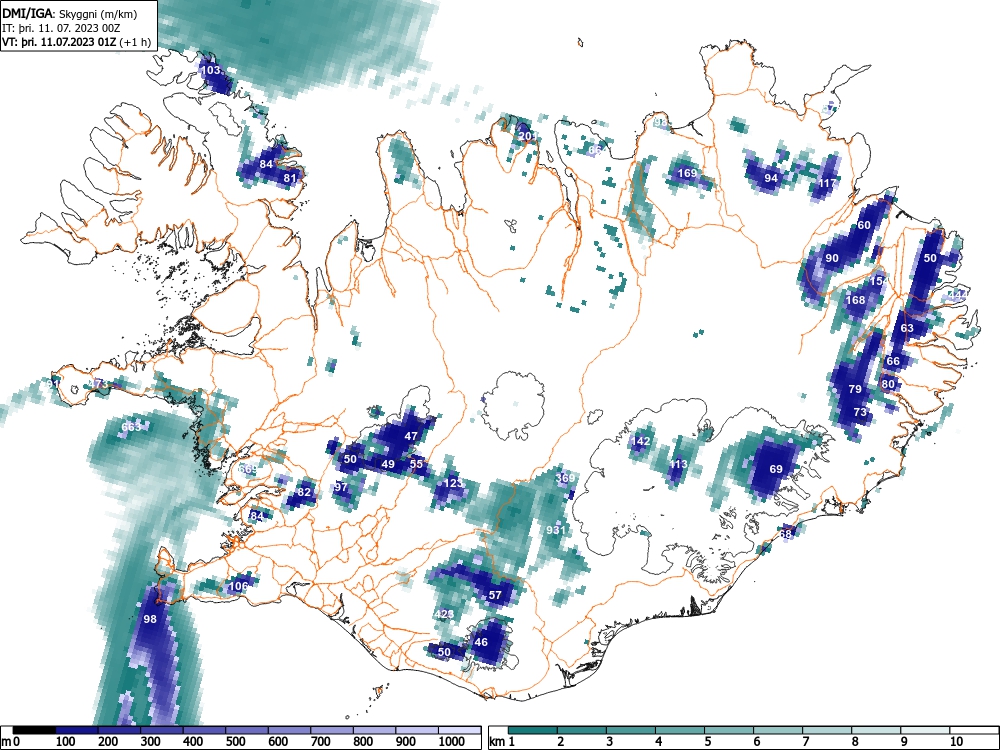
Task: Click the '46' visibility label
Action: point(481,642)
